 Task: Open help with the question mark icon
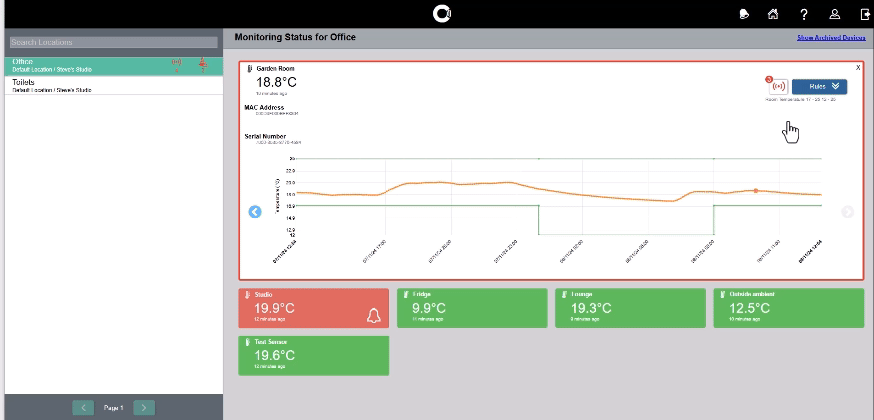click(x=803, y=14)
